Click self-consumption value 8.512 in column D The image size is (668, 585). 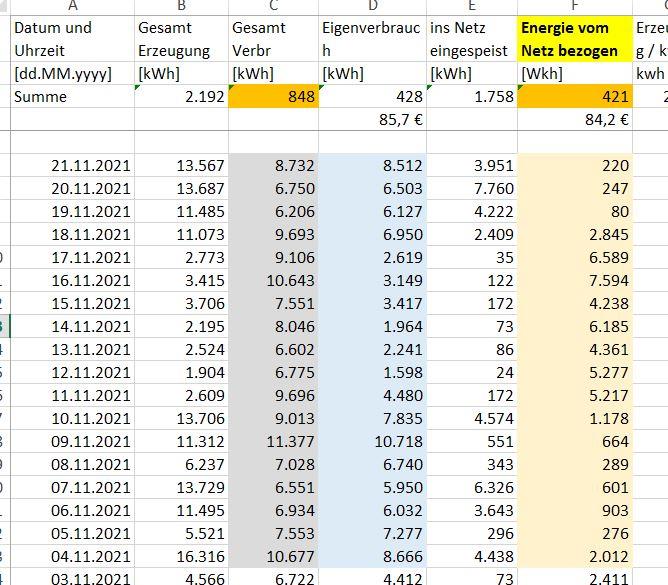[372, 165]
